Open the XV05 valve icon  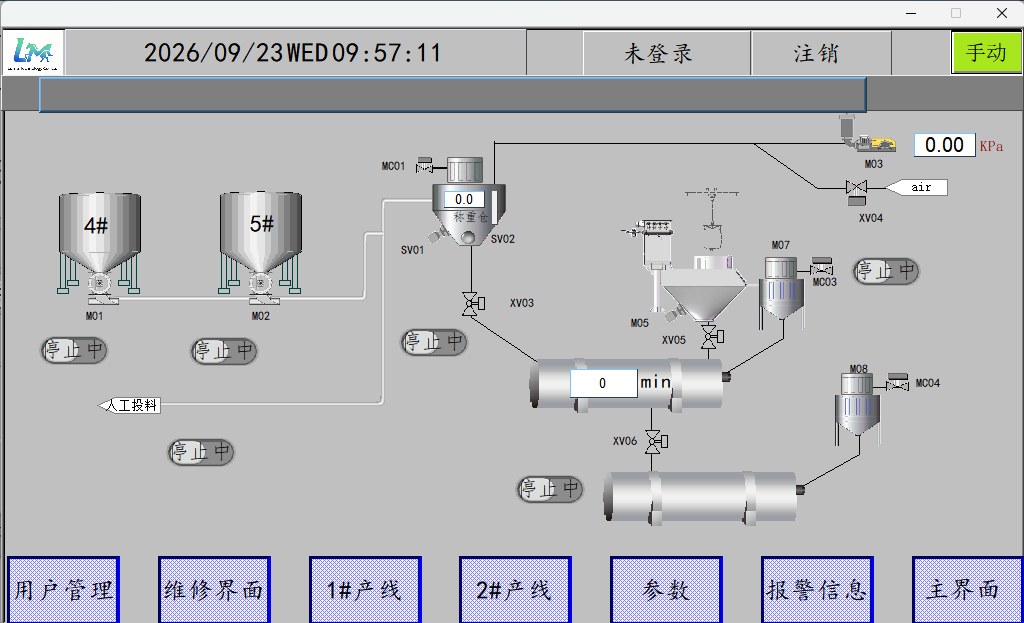712,338
